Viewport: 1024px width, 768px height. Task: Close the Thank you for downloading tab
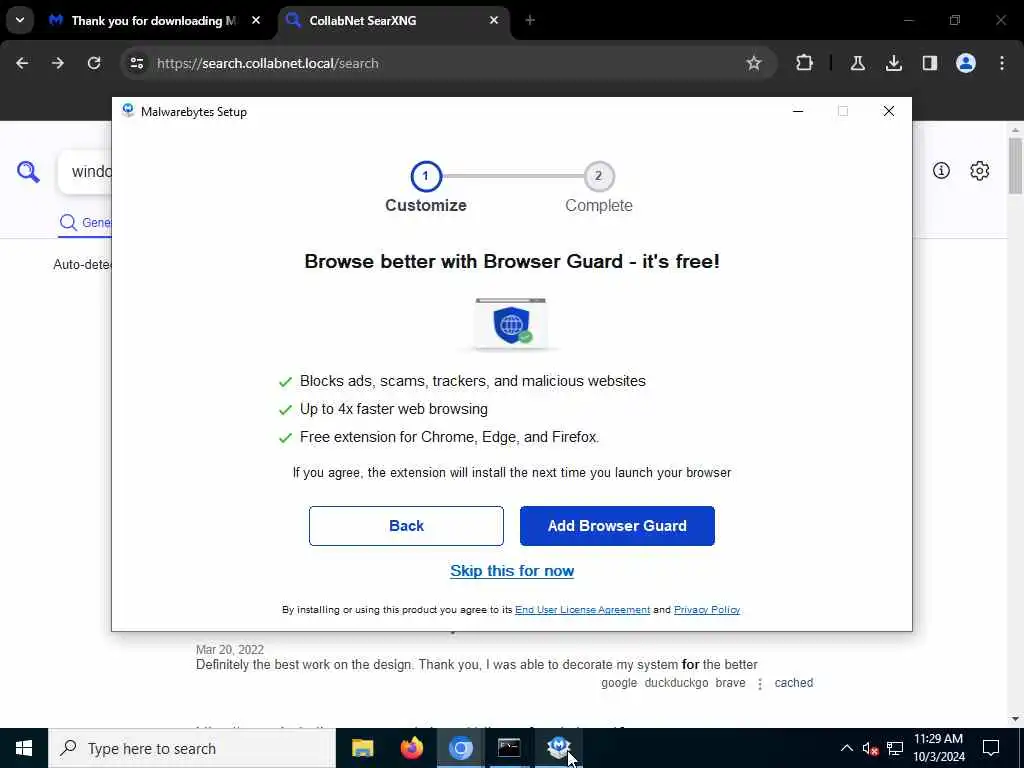256,21
